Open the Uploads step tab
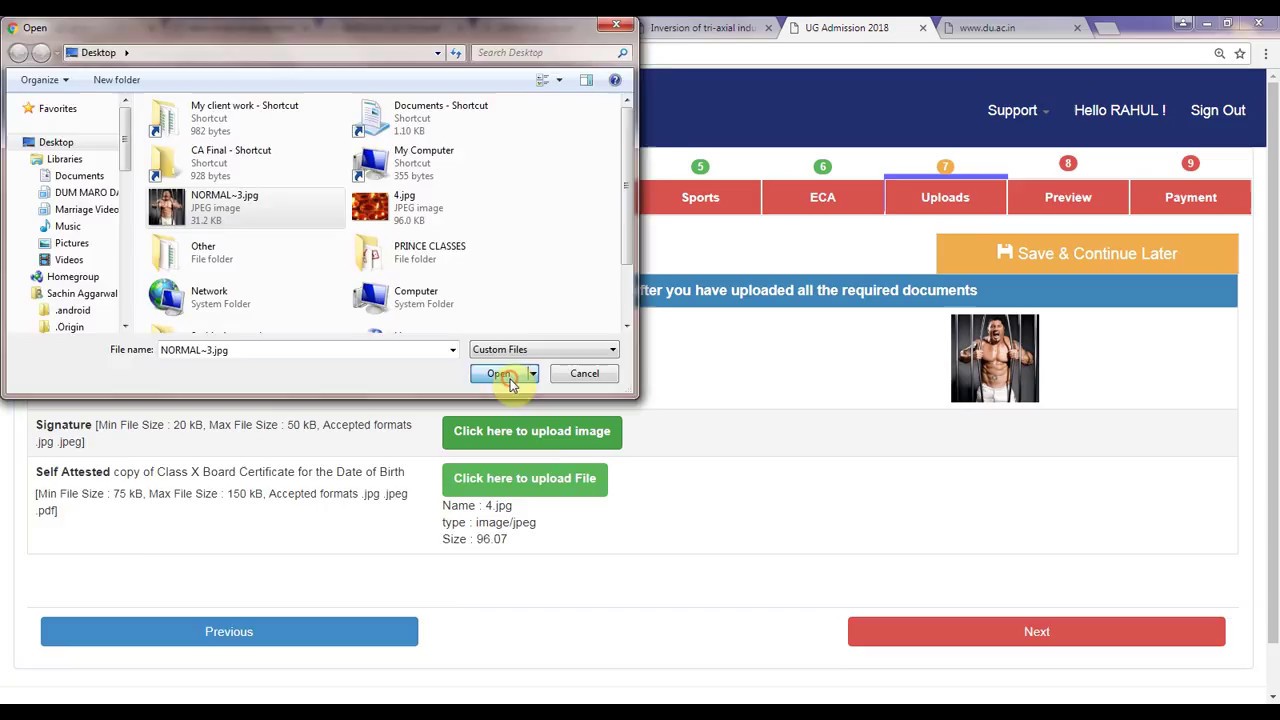Screen dimensions: 1280x720 (x=945, y=198)
